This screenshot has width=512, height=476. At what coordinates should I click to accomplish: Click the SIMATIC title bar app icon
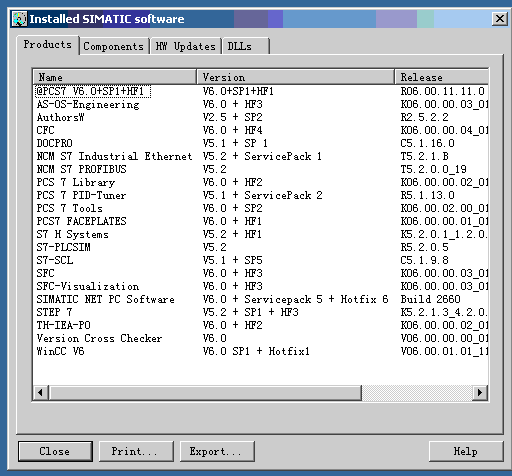pos(19,19)
